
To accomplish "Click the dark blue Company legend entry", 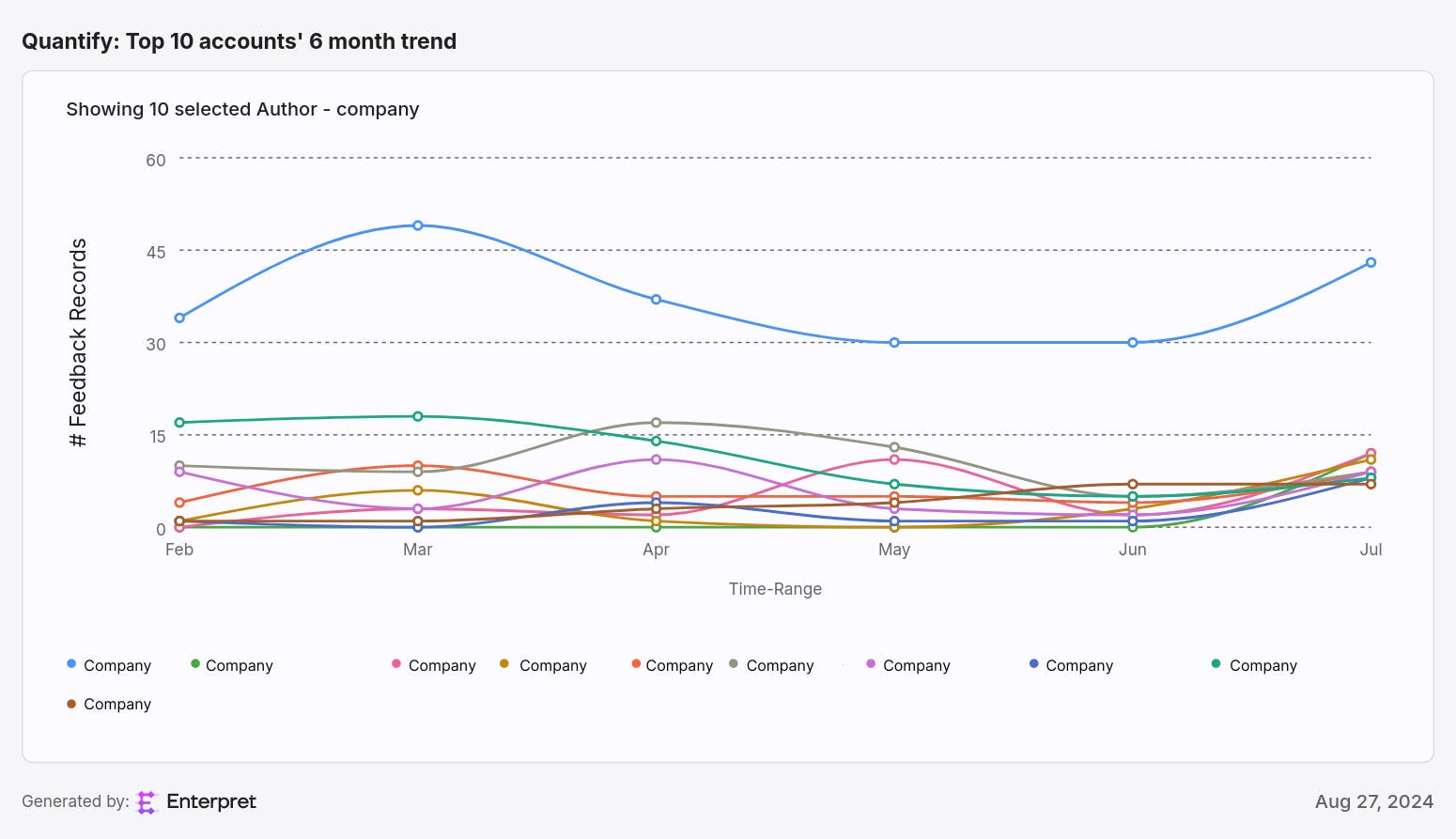I will point(1071,665).
